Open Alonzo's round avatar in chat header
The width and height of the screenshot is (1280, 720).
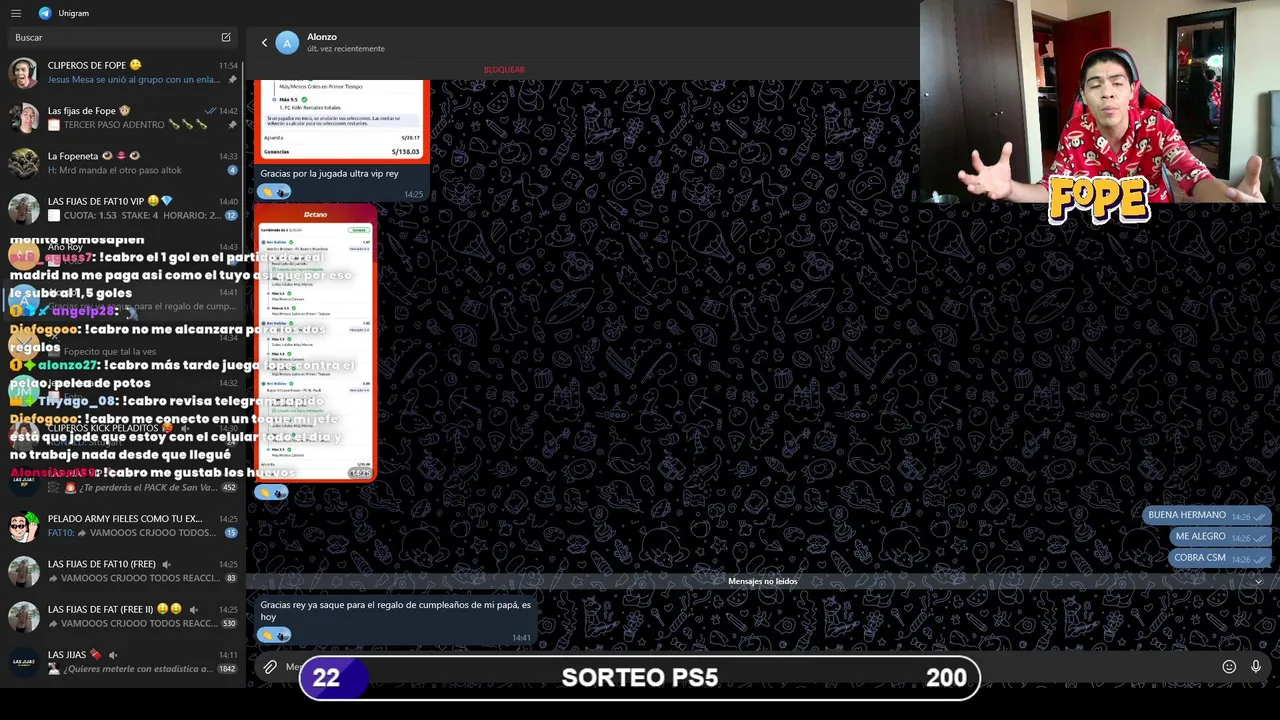pos(287,42)
